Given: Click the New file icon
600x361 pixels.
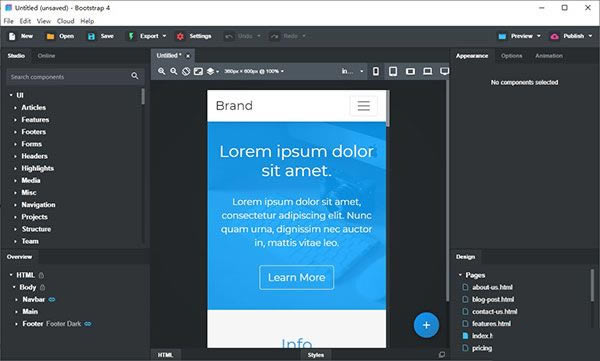Looking at the screenshot, I should point(12,36).
